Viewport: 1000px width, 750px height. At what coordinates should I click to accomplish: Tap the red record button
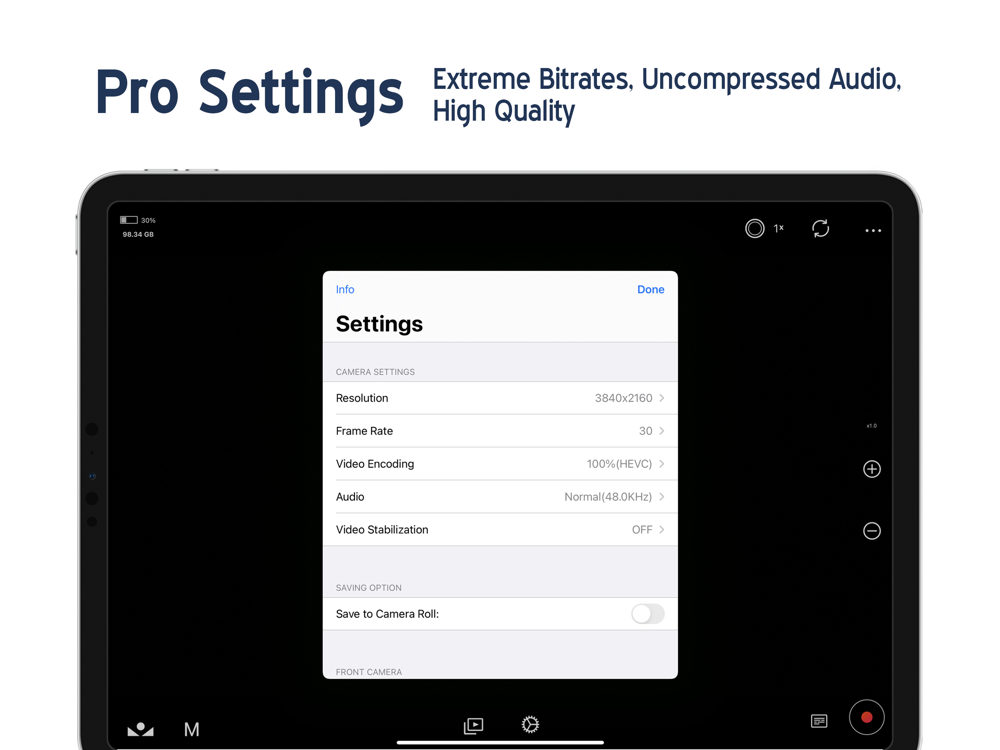[x=866, y=717]
